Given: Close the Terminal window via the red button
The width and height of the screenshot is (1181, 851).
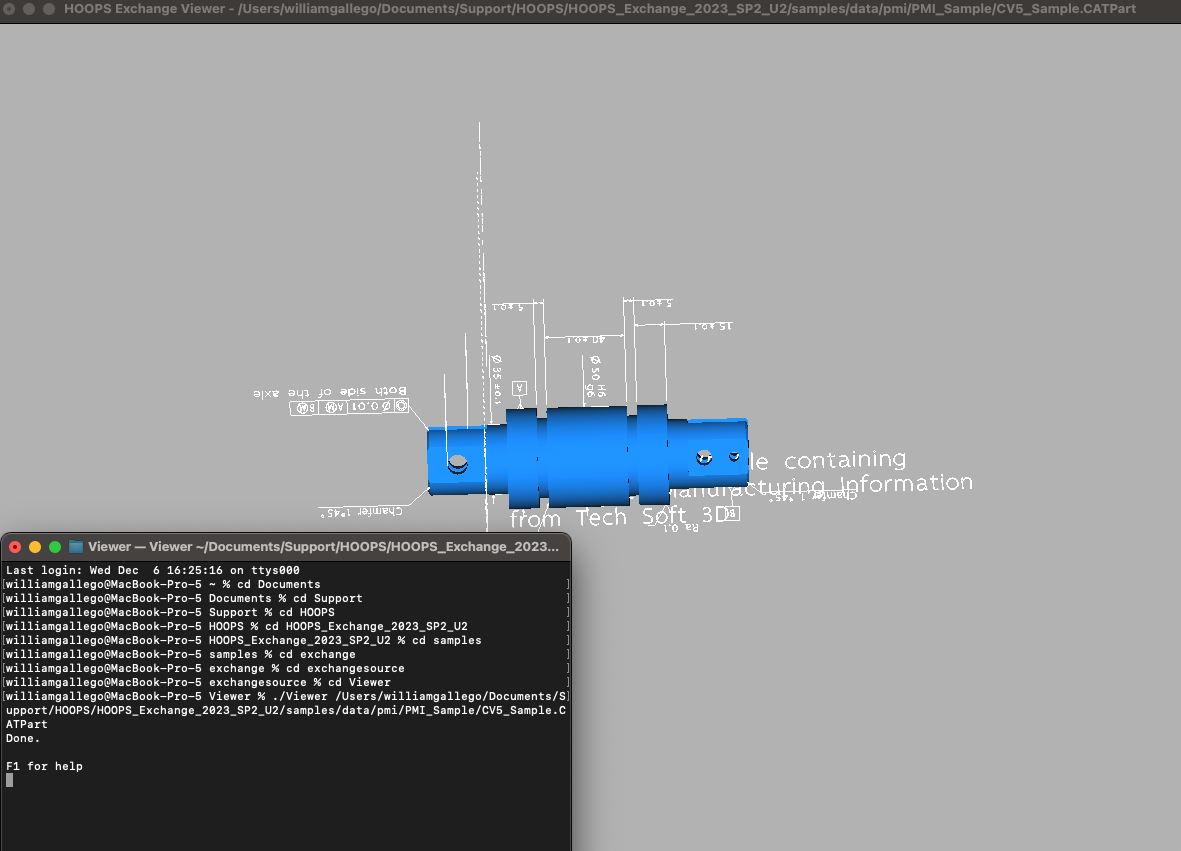Looking at the screenshot, I should (15, 547).
